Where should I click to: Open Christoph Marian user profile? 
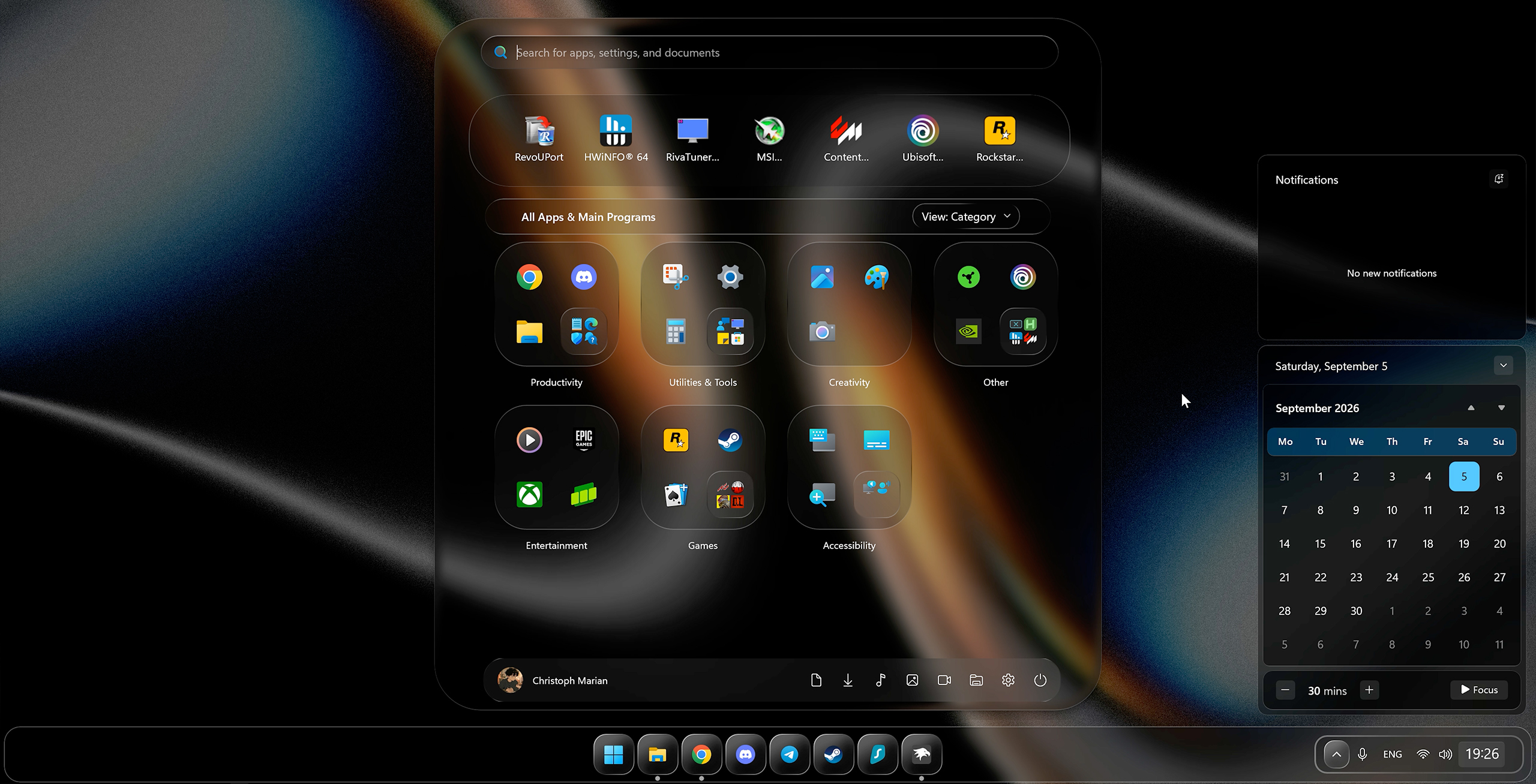click(x=553, y=680)
